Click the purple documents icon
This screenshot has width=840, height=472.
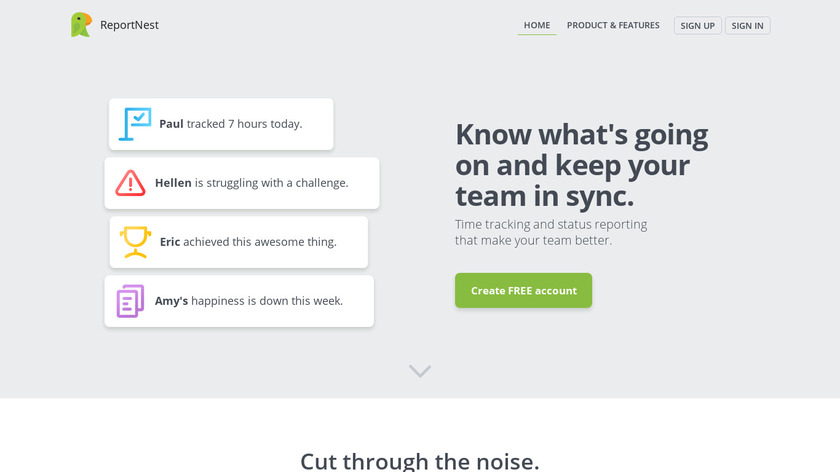(x=130, y=301)
